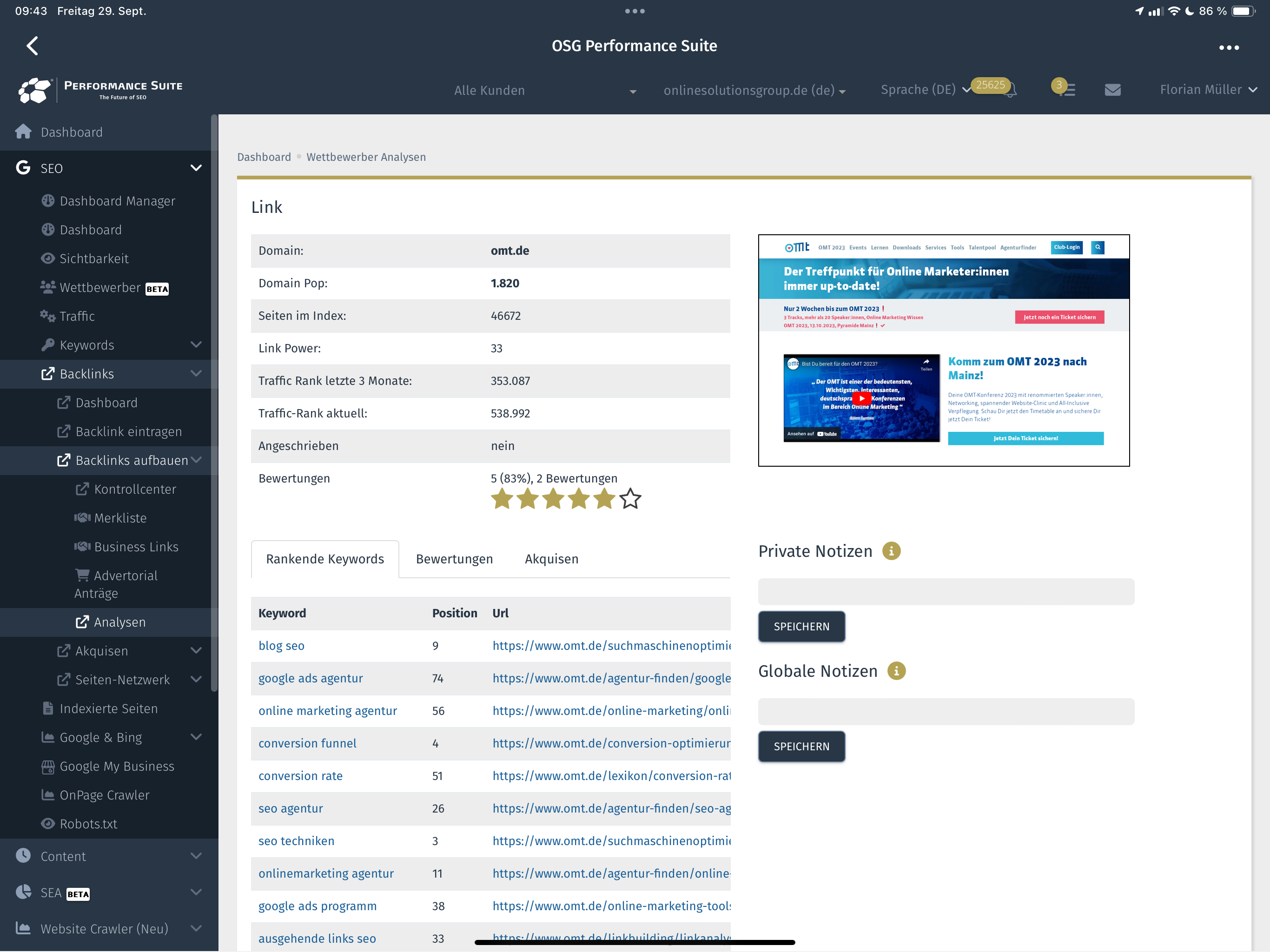1270x952 pixels.
Task: Click the Wettbewerber Analysen breadcrumb
Action: pos(366,157)
